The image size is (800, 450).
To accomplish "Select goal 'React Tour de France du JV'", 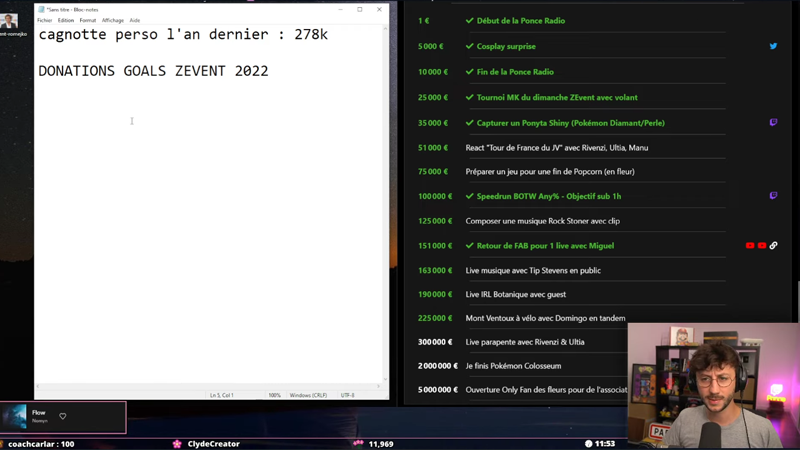I will click(x=557, y=148).
